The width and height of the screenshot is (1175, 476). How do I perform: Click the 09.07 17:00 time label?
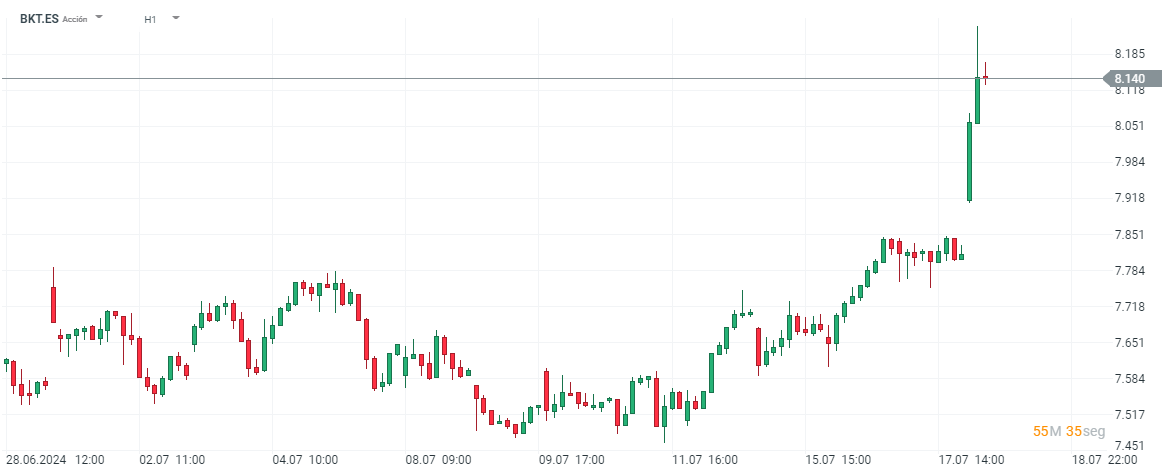point(572,460)
